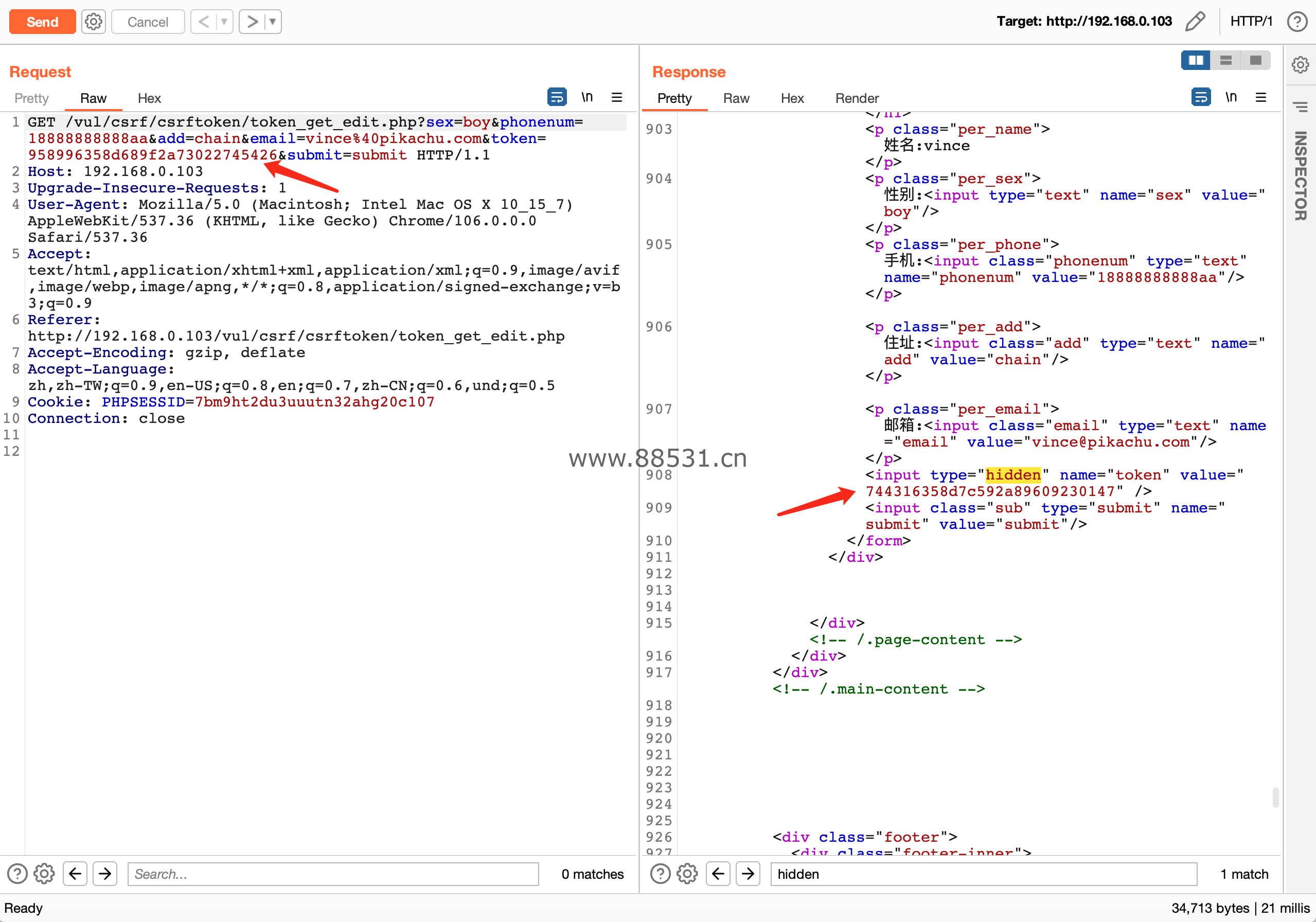This screenshot has height=922, width=1316.
Task: Expand the back history dropdown arrow
Action: (x=225, y=22)
